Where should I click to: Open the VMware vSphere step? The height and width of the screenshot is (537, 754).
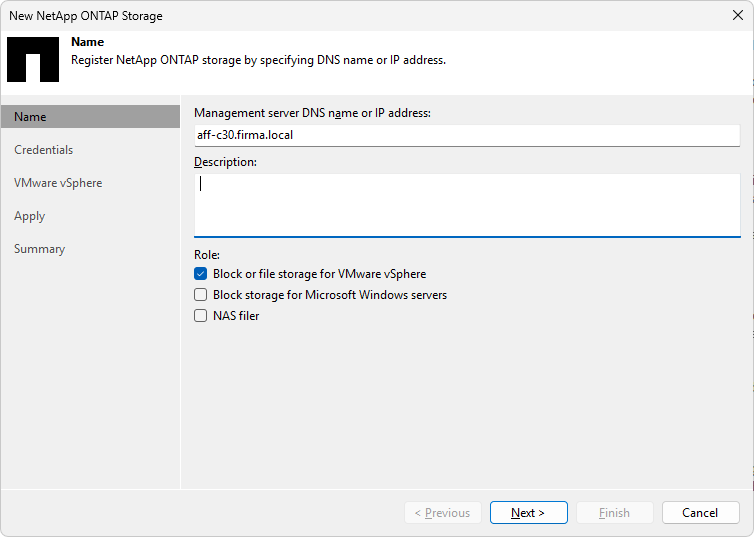pyautogui.click(x=58, y=183)
